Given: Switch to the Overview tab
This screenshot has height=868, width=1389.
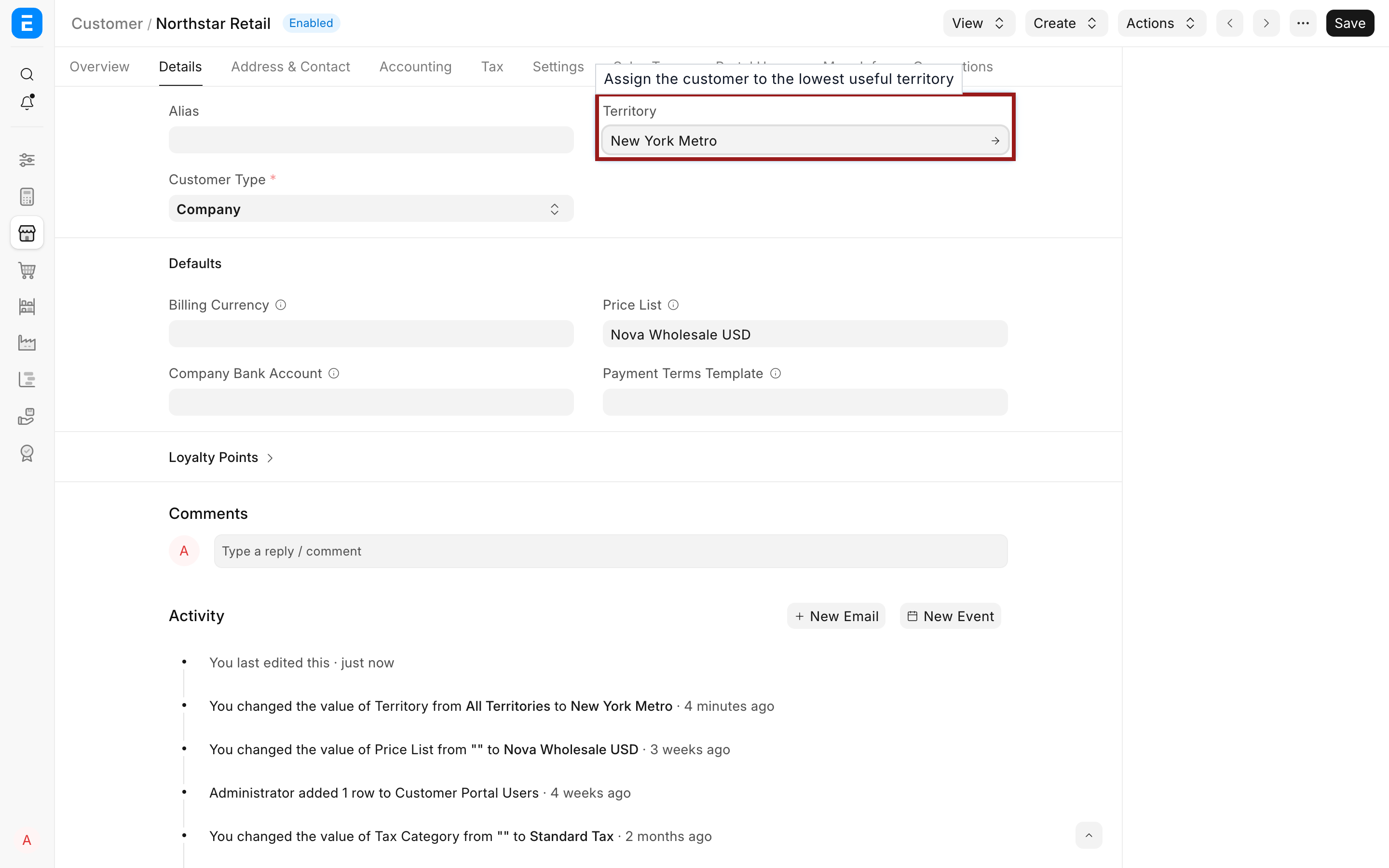Looking at the screenshot, I should (x=99, y=67).
